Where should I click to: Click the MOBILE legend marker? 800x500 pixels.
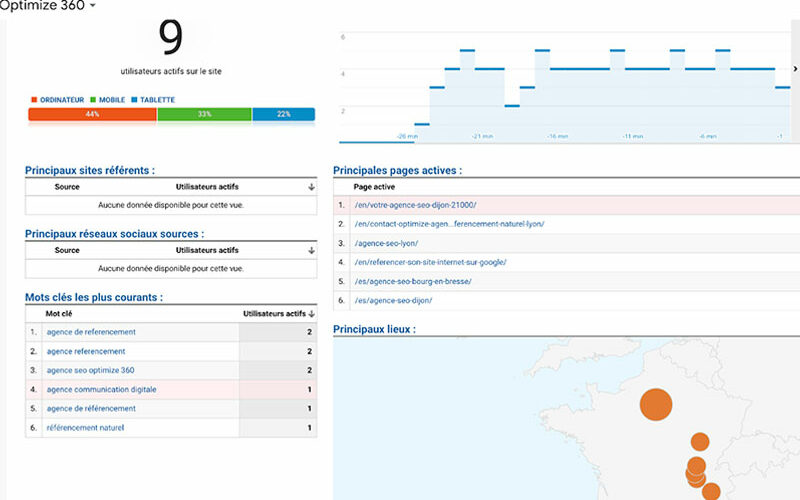tap(93, 100)
